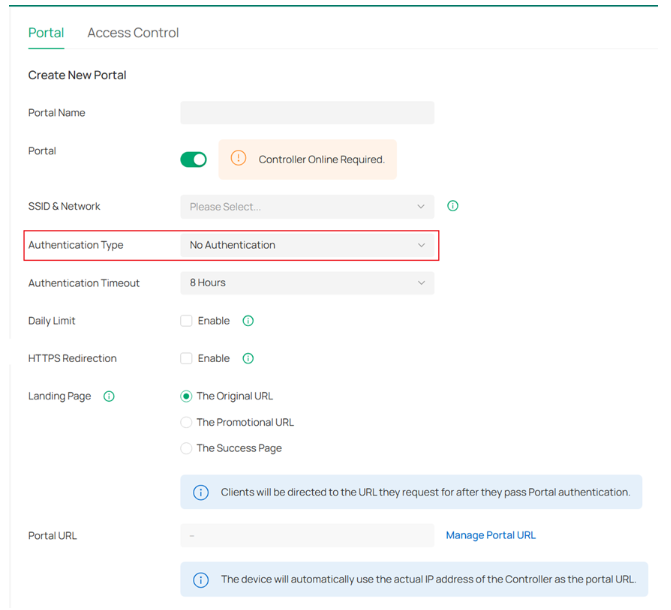This screenshot has height=610, width=671.
Task: Enable the Daily Limit checkbox
Action: tap(186, 321)
